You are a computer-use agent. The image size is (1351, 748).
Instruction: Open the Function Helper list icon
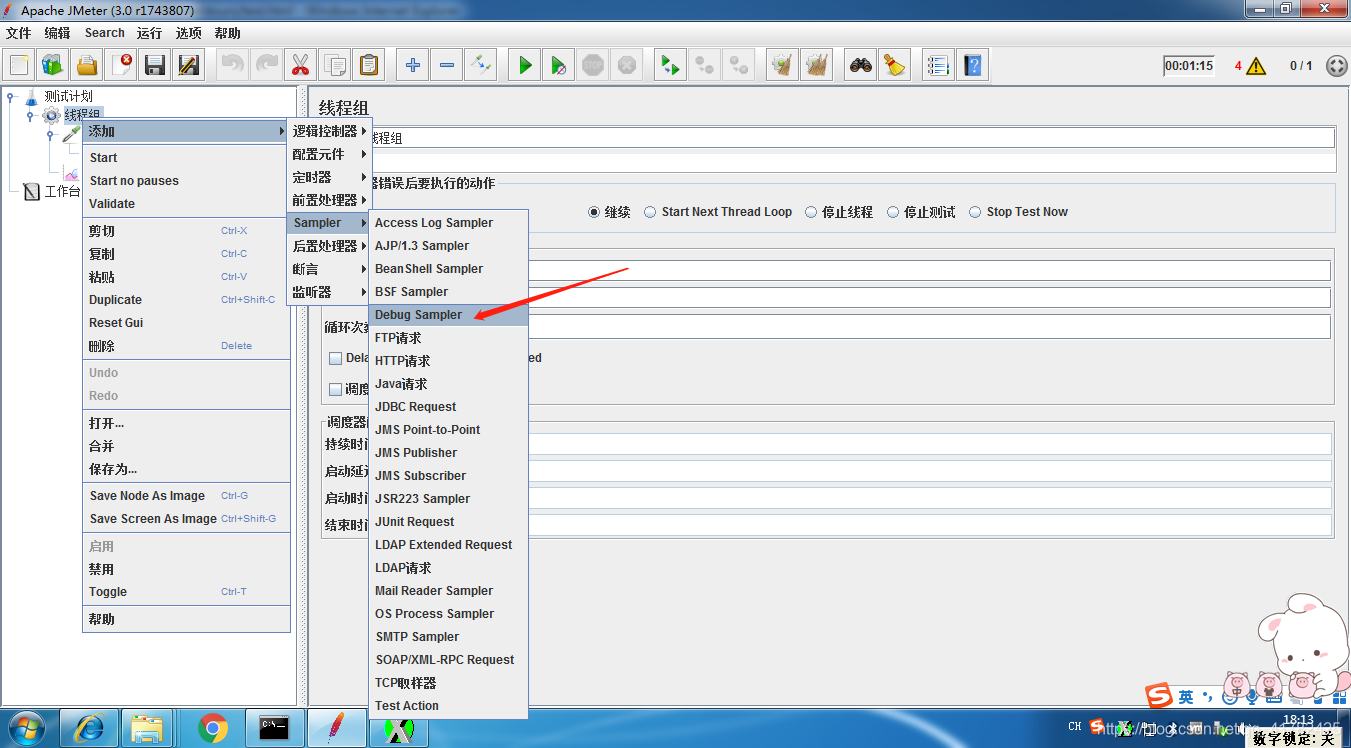[x=938, y=66]
